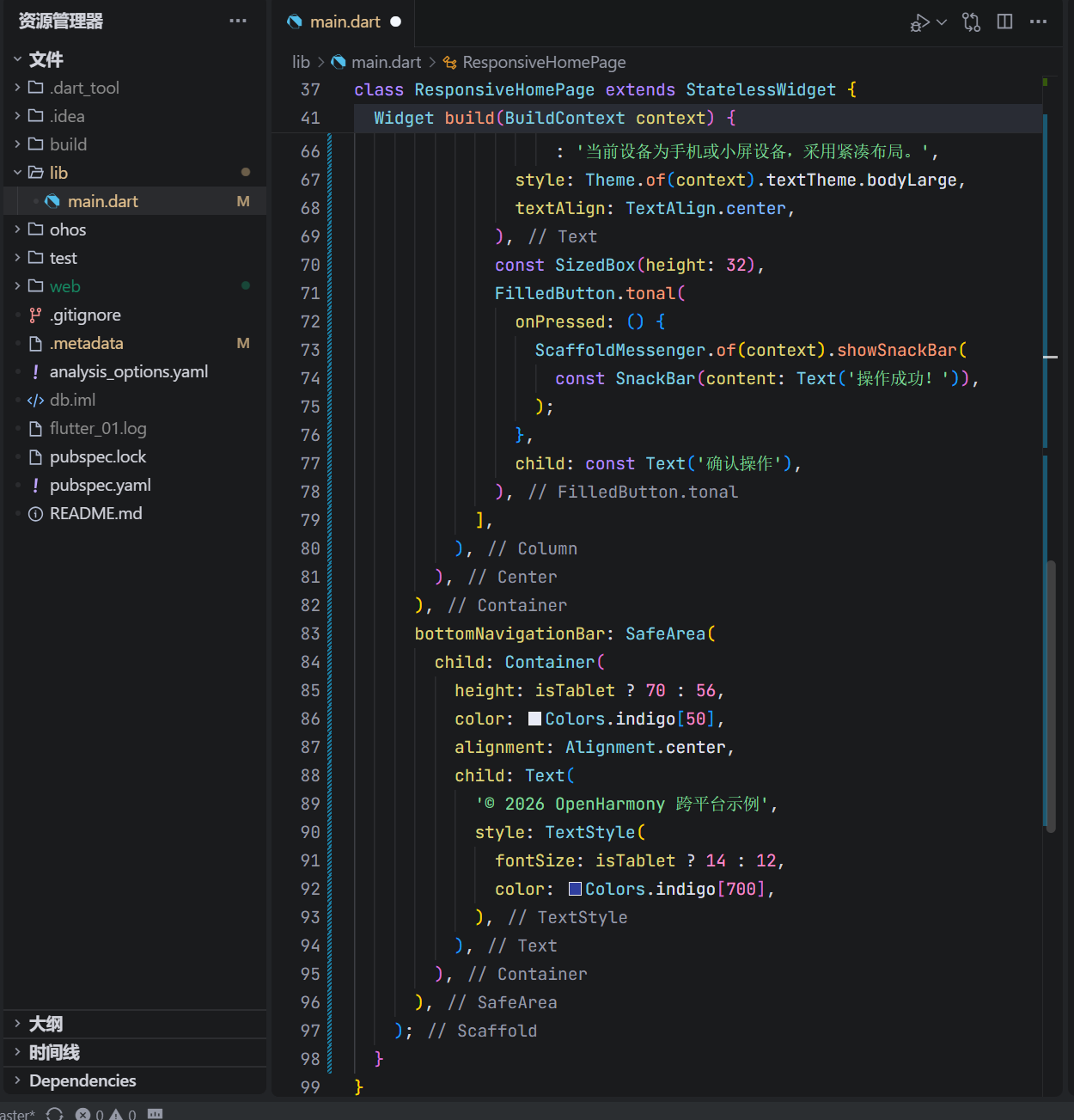Viewport: 1074px width, 1120px height.
Task: Click the Dart icon on main.dart tab
Action: click(x=295, y=21)
